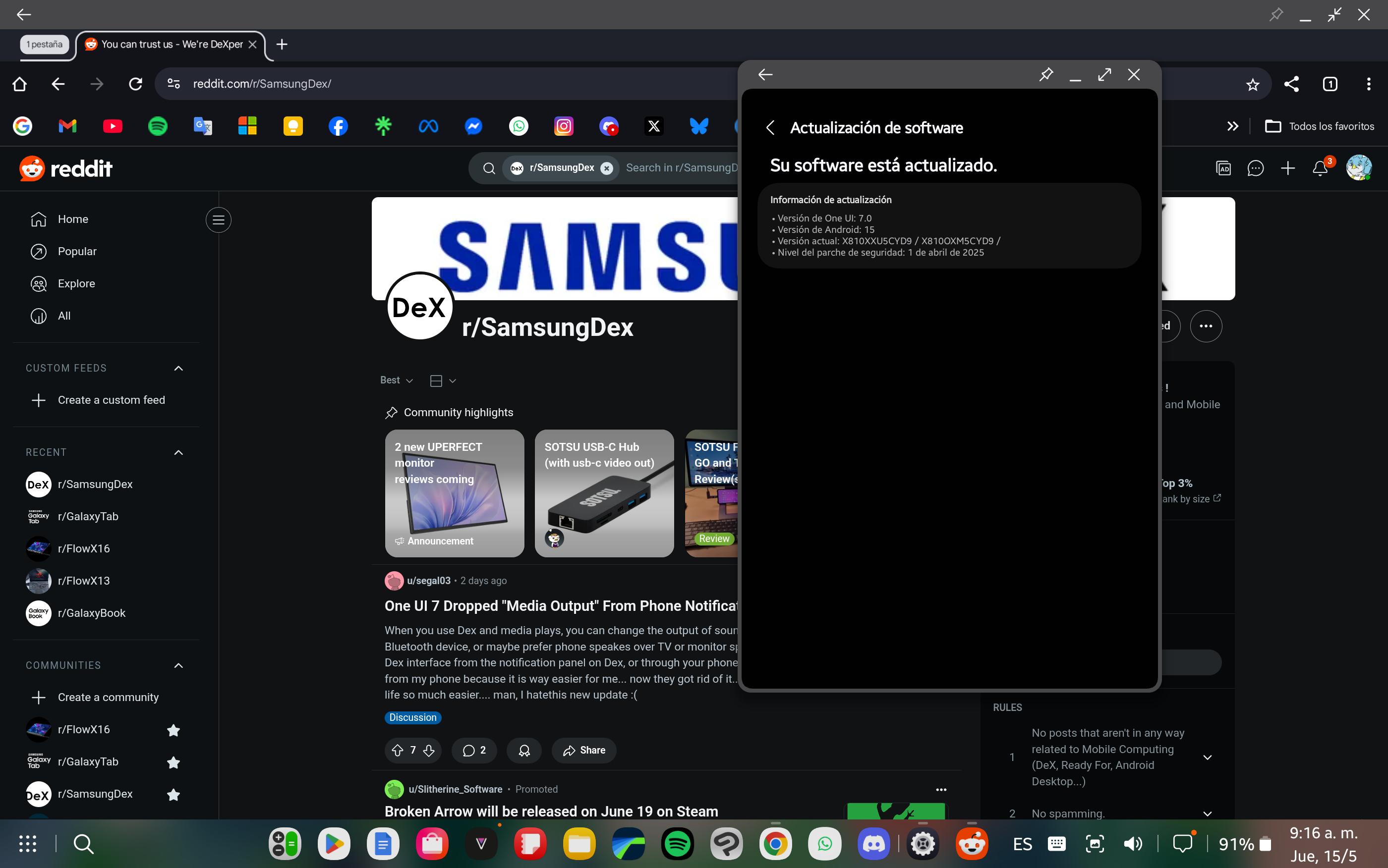Open Settings gear in taskbar
Image resolution: width=1388 pixels, height=868 pixels.
[923, 843]
